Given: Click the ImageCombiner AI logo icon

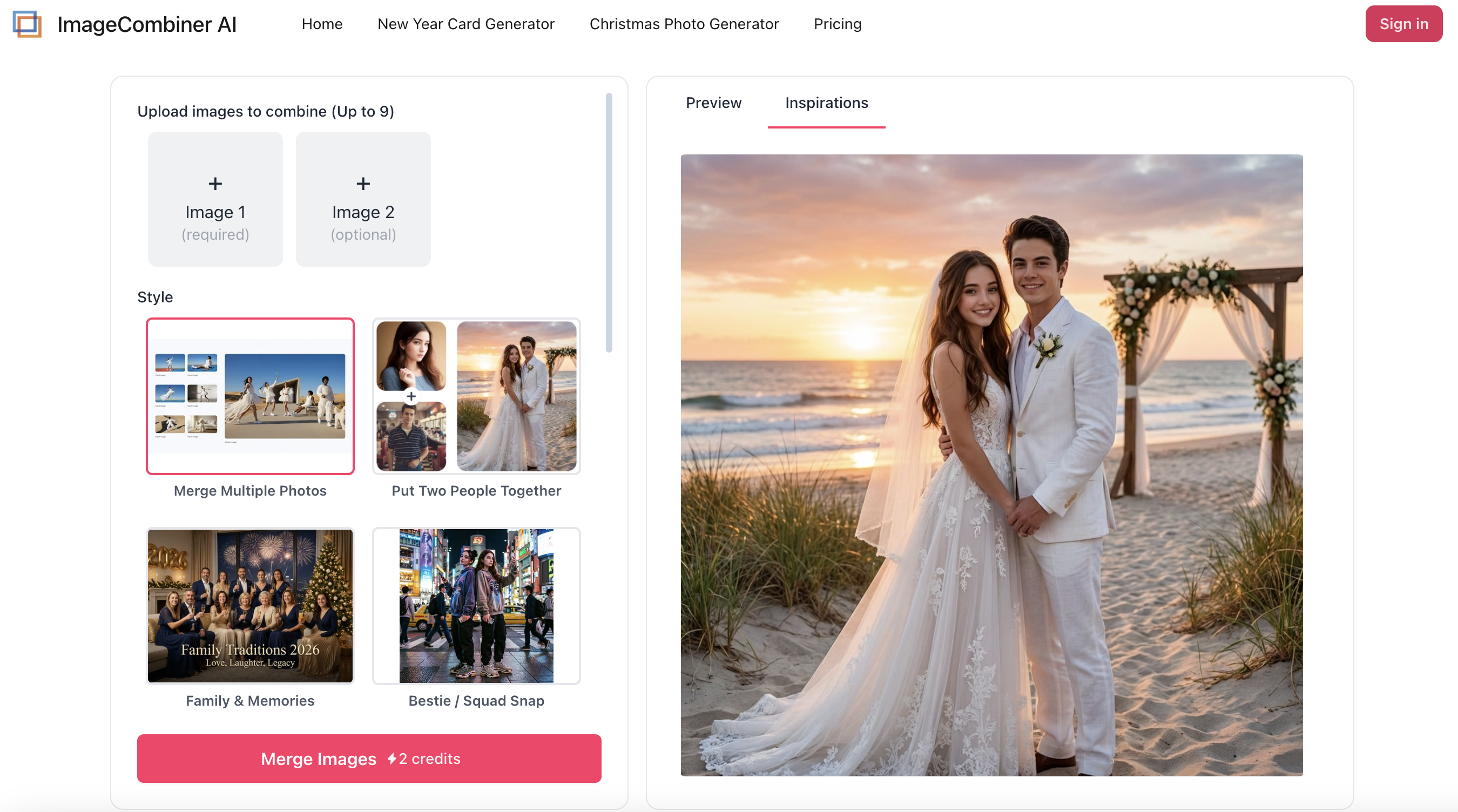Looking at the screenshot, I should [x=27, y=24].
